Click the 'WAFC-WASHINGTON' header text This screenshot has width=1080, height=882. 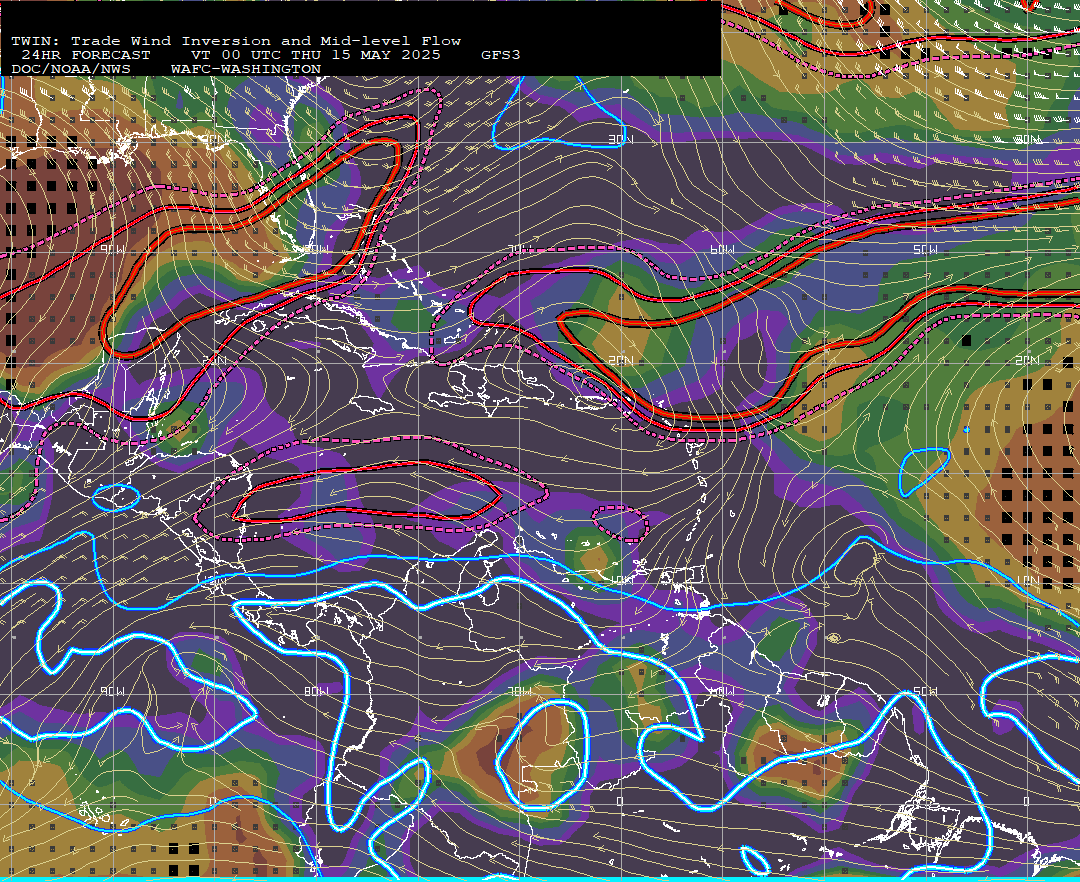click(246, 70)
